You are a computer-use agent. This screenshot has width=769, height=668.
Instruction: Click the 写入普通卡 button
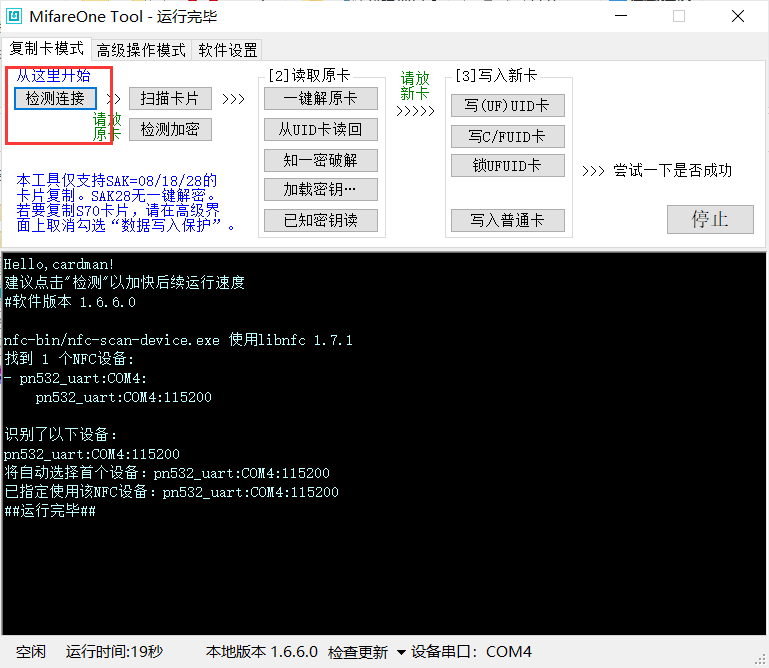pos(508,220)
